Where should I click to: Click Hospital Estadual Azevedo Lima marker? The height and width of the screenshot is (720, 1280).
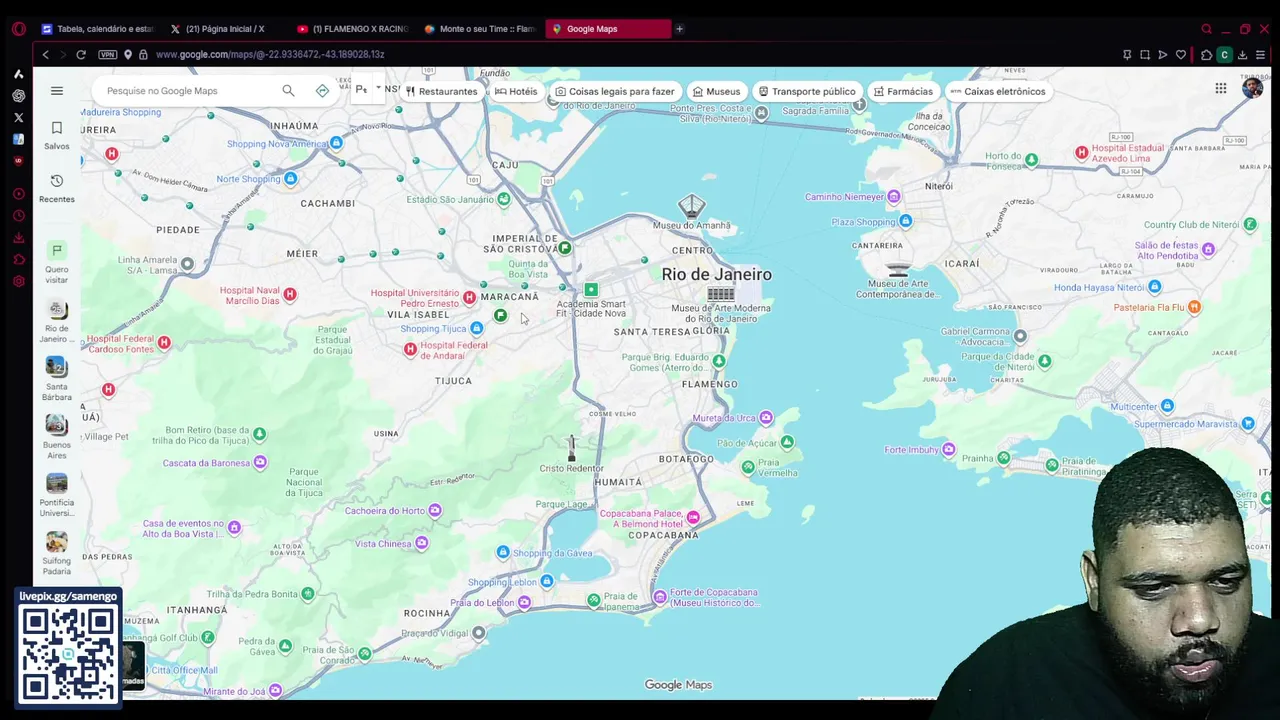[1081, 153]
